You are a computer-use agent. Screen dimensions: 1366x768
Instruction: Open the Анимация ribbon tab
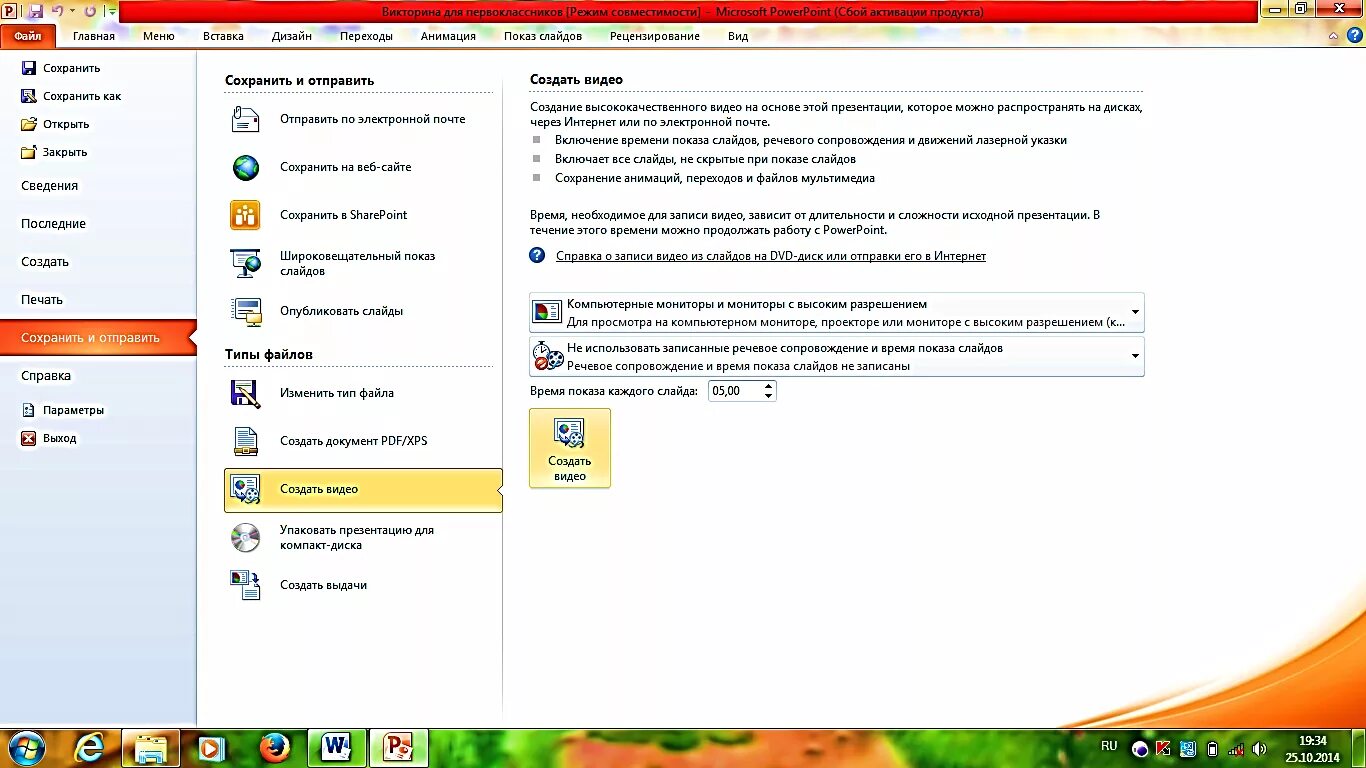(448, 36)
